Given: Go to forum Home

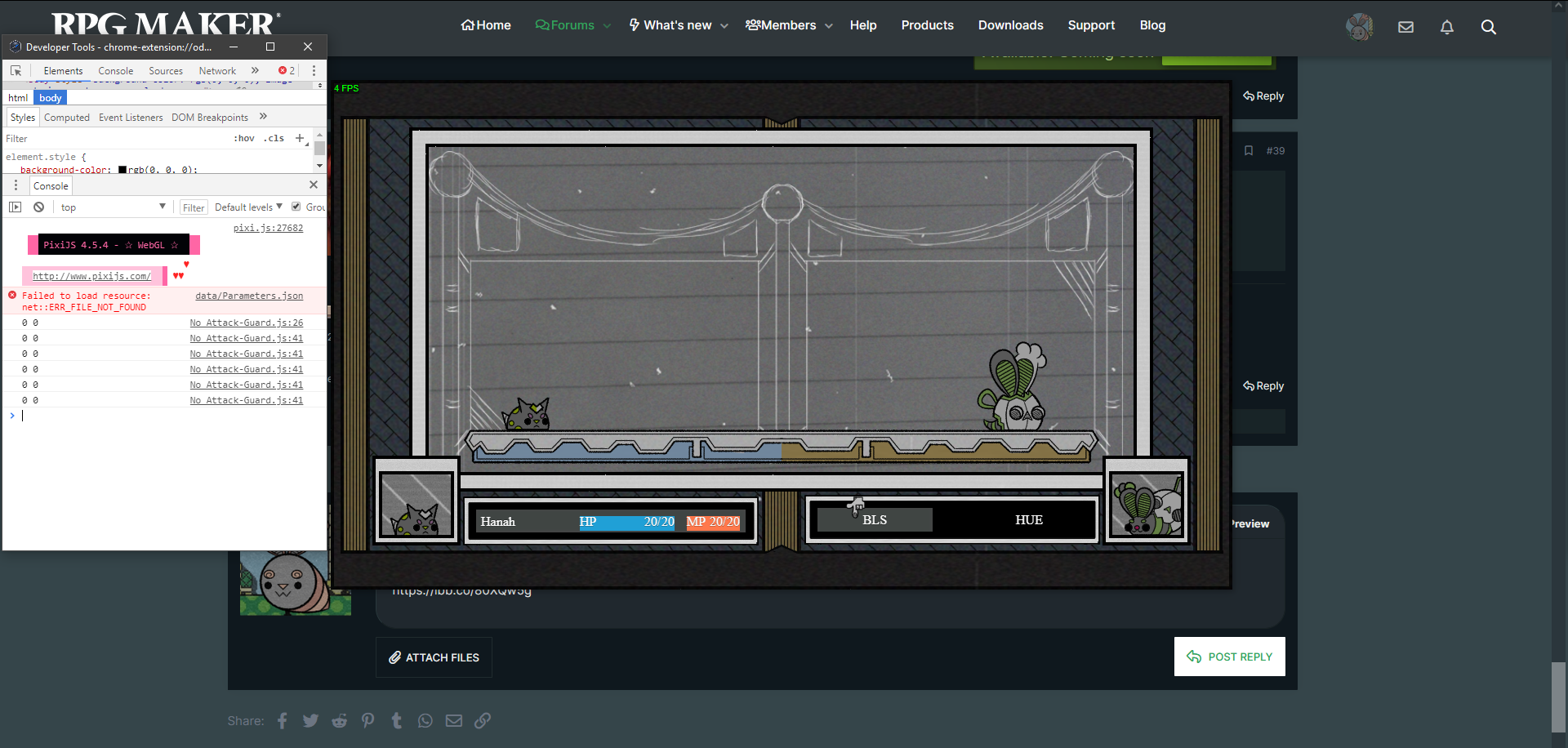Looking at the screenshot, I should (486, 25).
